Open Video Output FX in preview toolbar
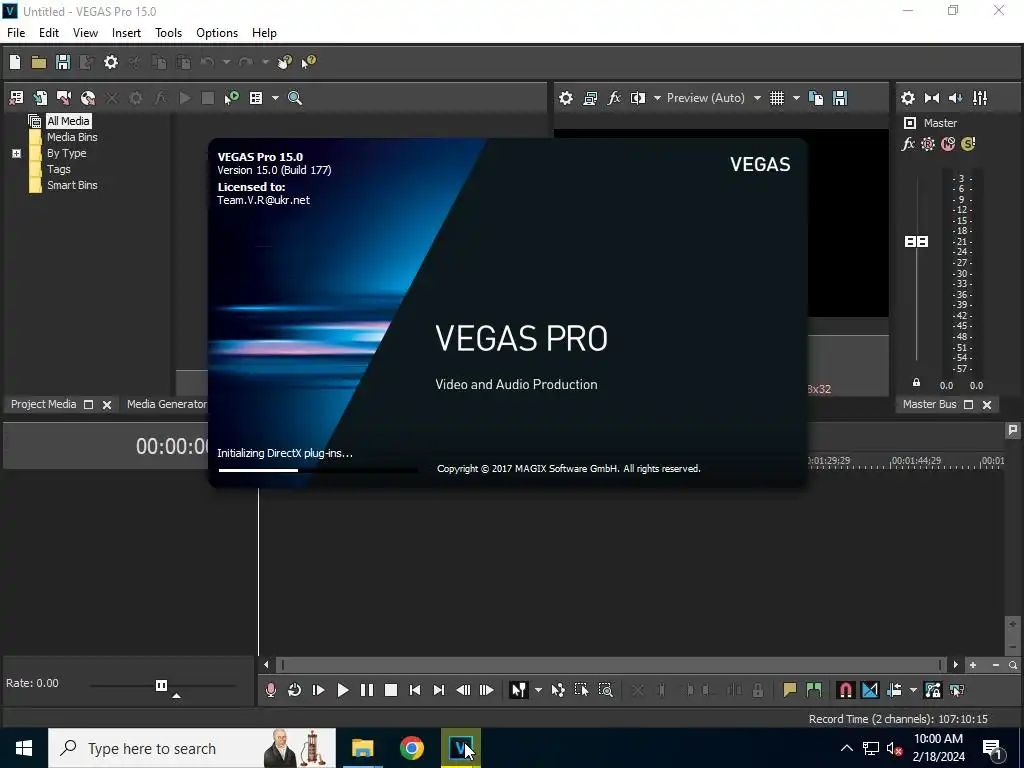 614,98
